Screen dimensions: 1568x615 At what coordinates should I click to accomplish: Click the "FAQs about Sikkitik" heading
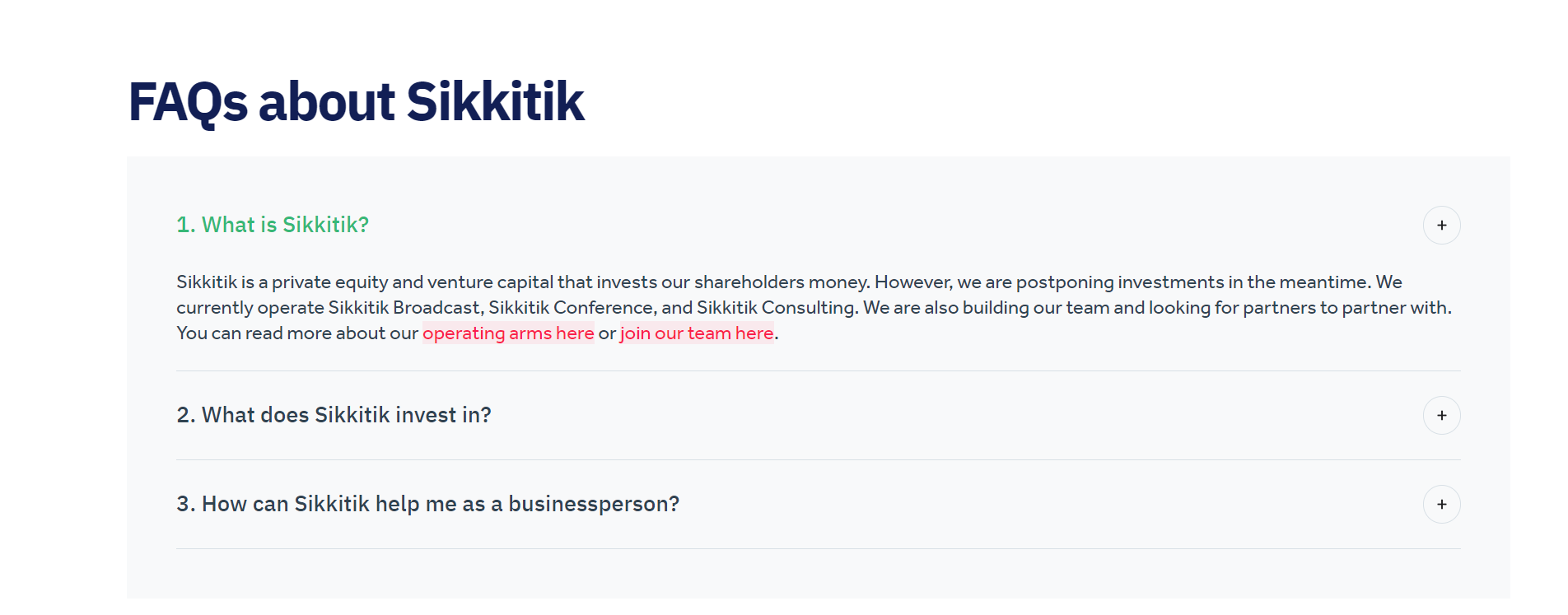356,102
